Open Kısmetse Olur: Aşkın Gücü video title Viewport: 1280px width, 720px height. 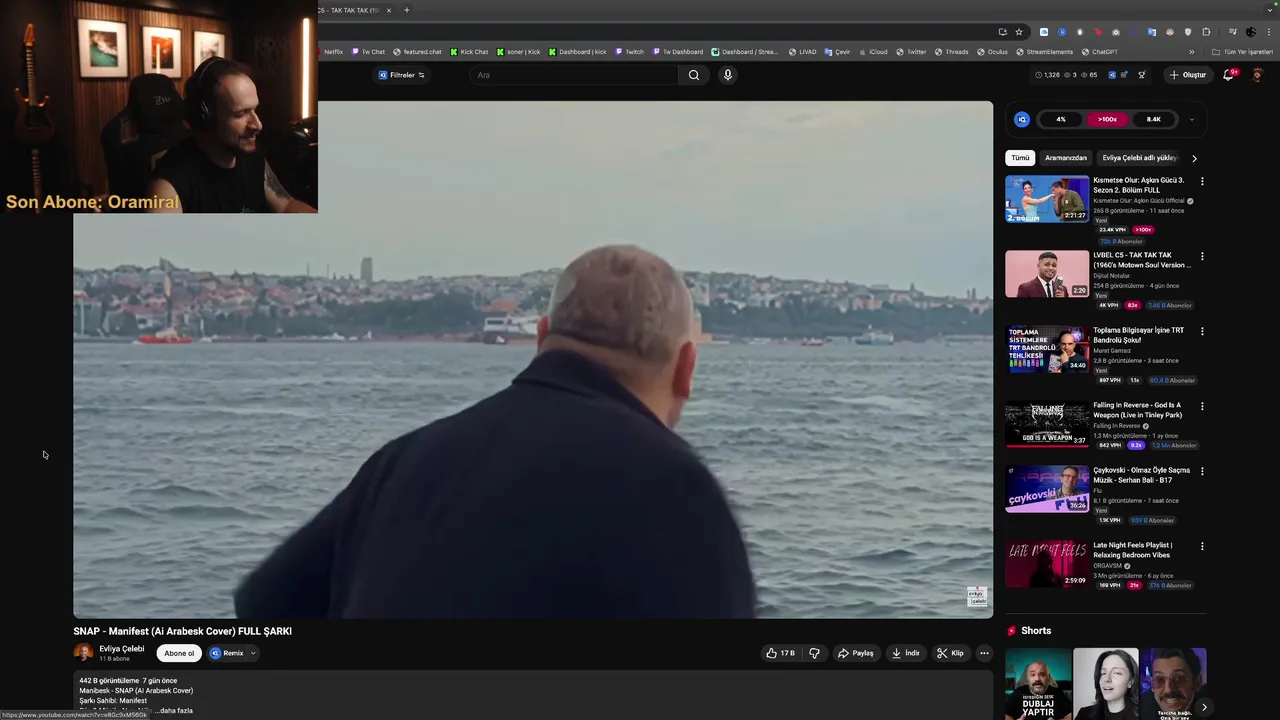(x=1139, y=185)
